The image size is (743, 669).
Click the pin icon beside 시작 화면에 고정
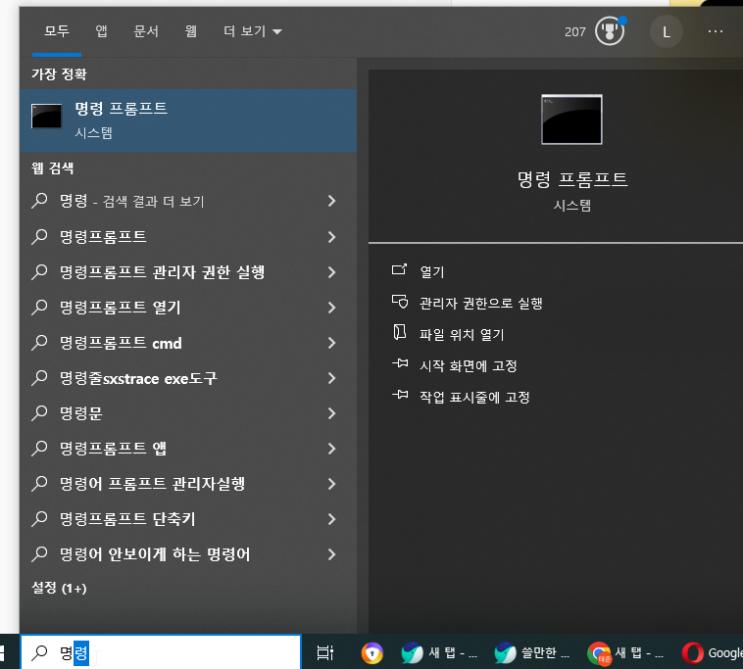pyautogui.click(x=399, y=364)
